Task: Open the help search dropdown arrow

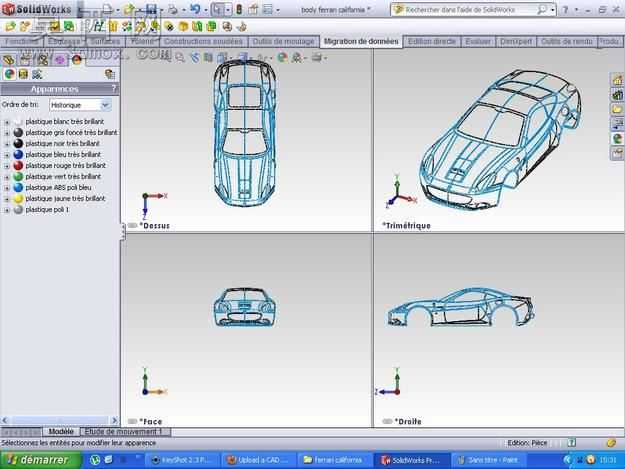Action: (x=553, y=10)
